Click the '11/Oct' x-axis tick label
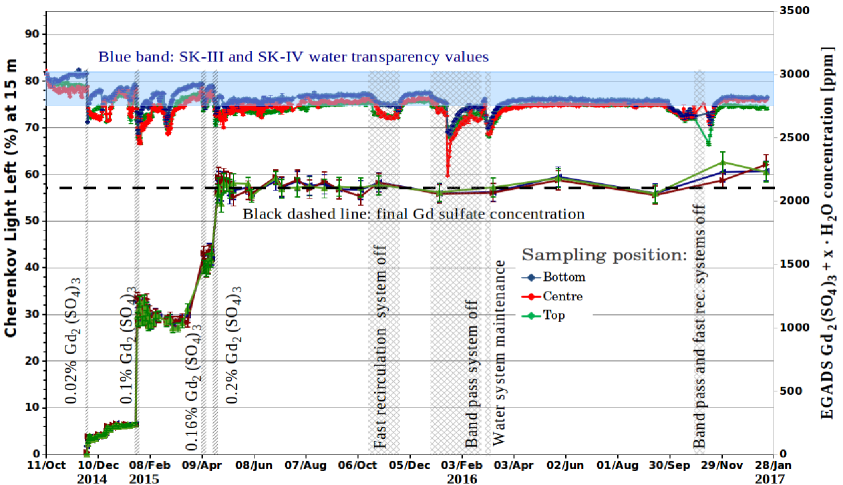Screen dimensions: 843x485 (x=46, y=466)
